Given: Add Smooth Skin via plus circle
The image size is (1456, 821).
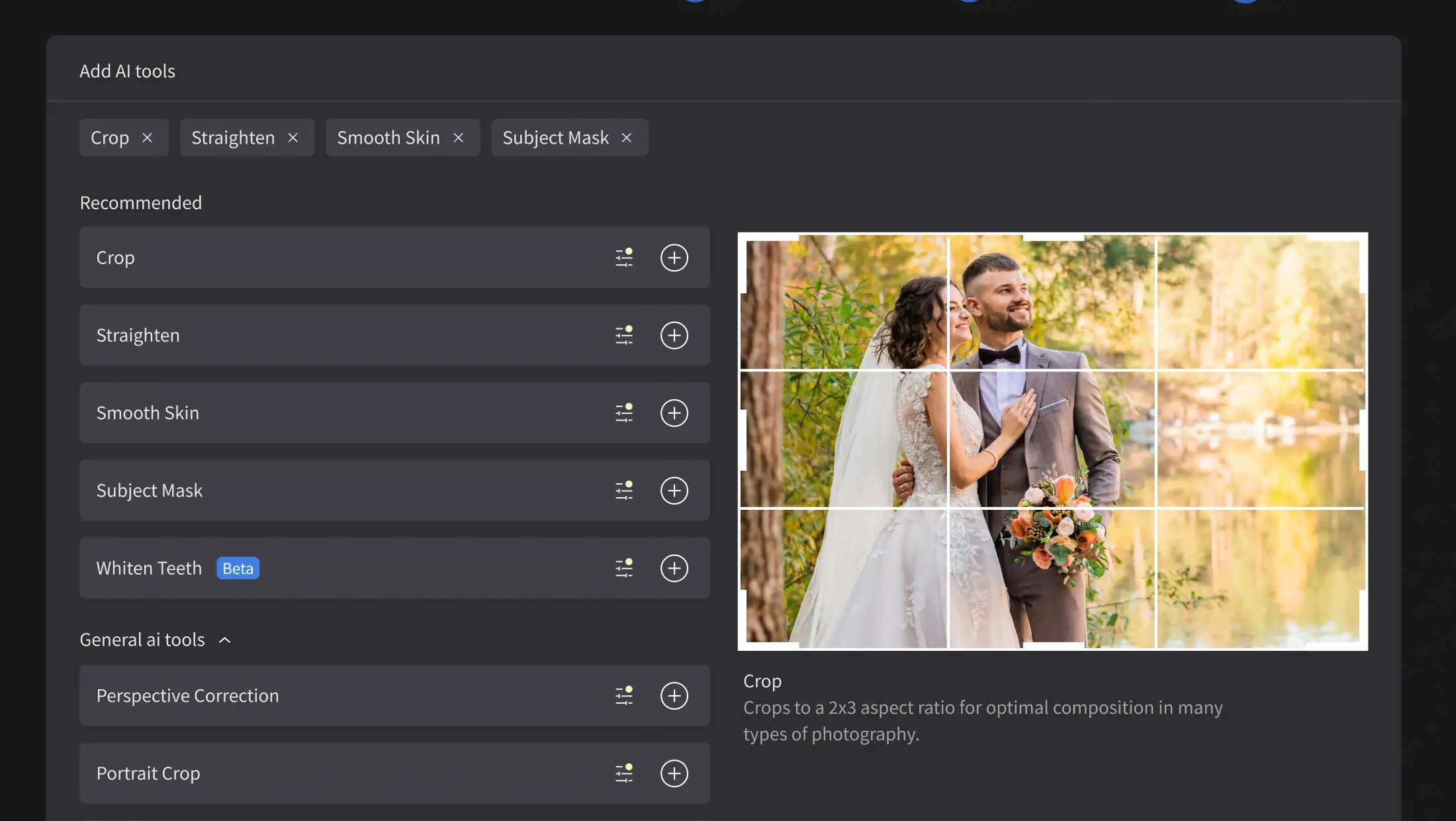Looking at the screenshot, I should pyautogui.click(x=674, y=412).
